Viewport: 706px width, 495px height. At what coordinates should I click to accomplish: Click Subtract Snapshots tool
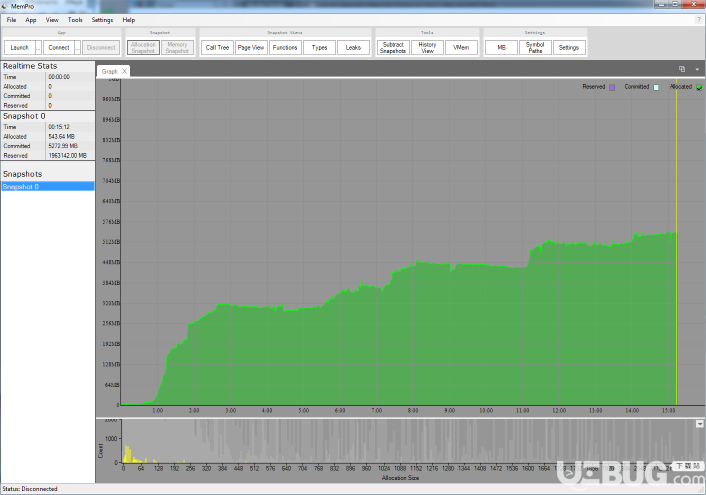pyautogui.click(x=393, y=47)
